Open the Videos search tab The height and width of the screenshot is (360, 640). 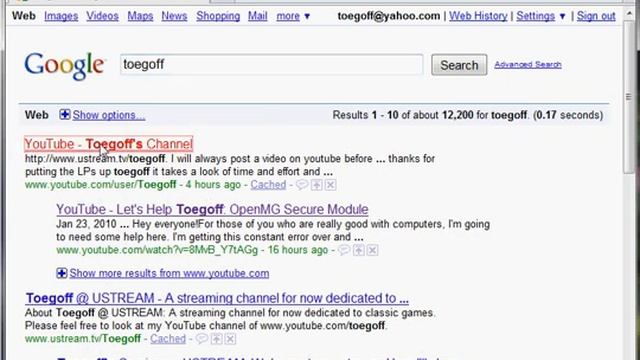pos(102,16)
